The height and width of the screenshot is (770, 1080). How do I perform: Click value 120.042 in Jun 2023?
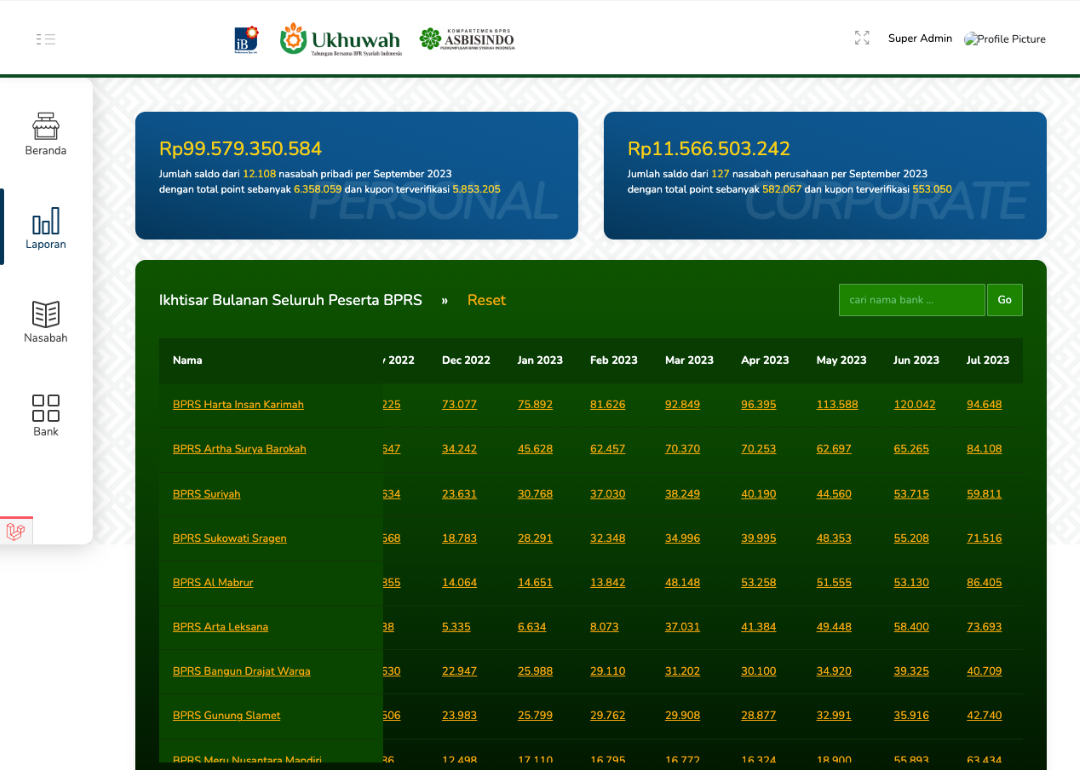(x=914, y=404)
